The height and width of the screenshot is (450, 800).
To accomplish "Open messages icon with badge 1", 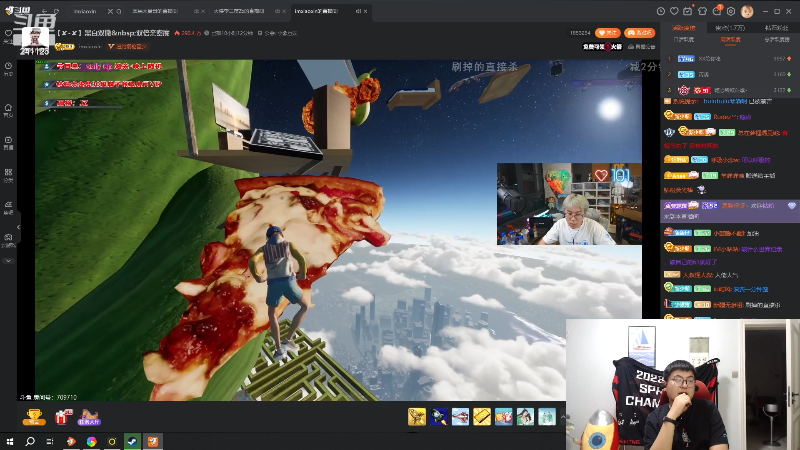I will click(717, 10).
